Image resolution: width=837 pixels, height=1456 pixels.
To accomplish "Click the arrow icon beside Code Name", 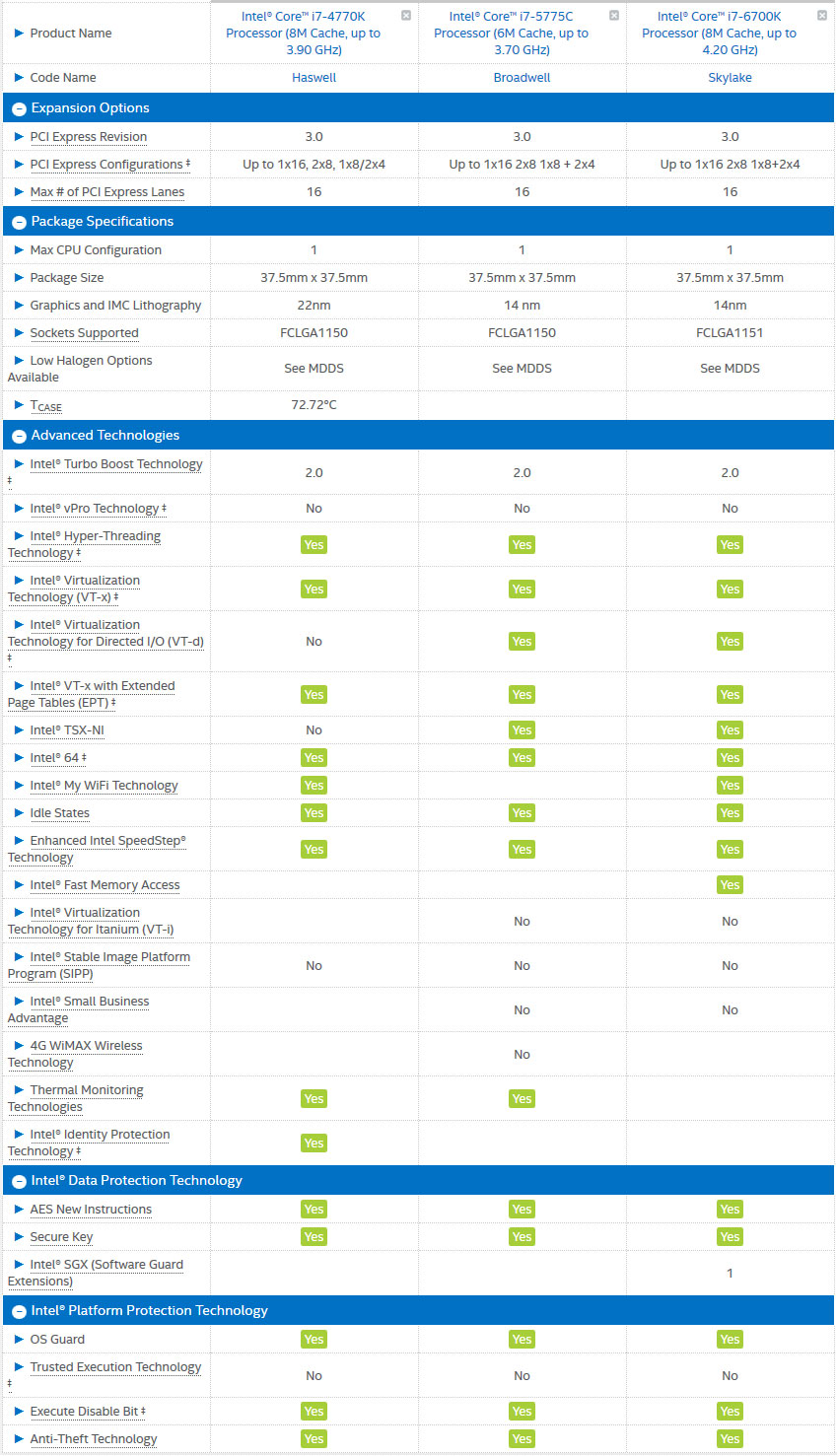I will 19,78.
